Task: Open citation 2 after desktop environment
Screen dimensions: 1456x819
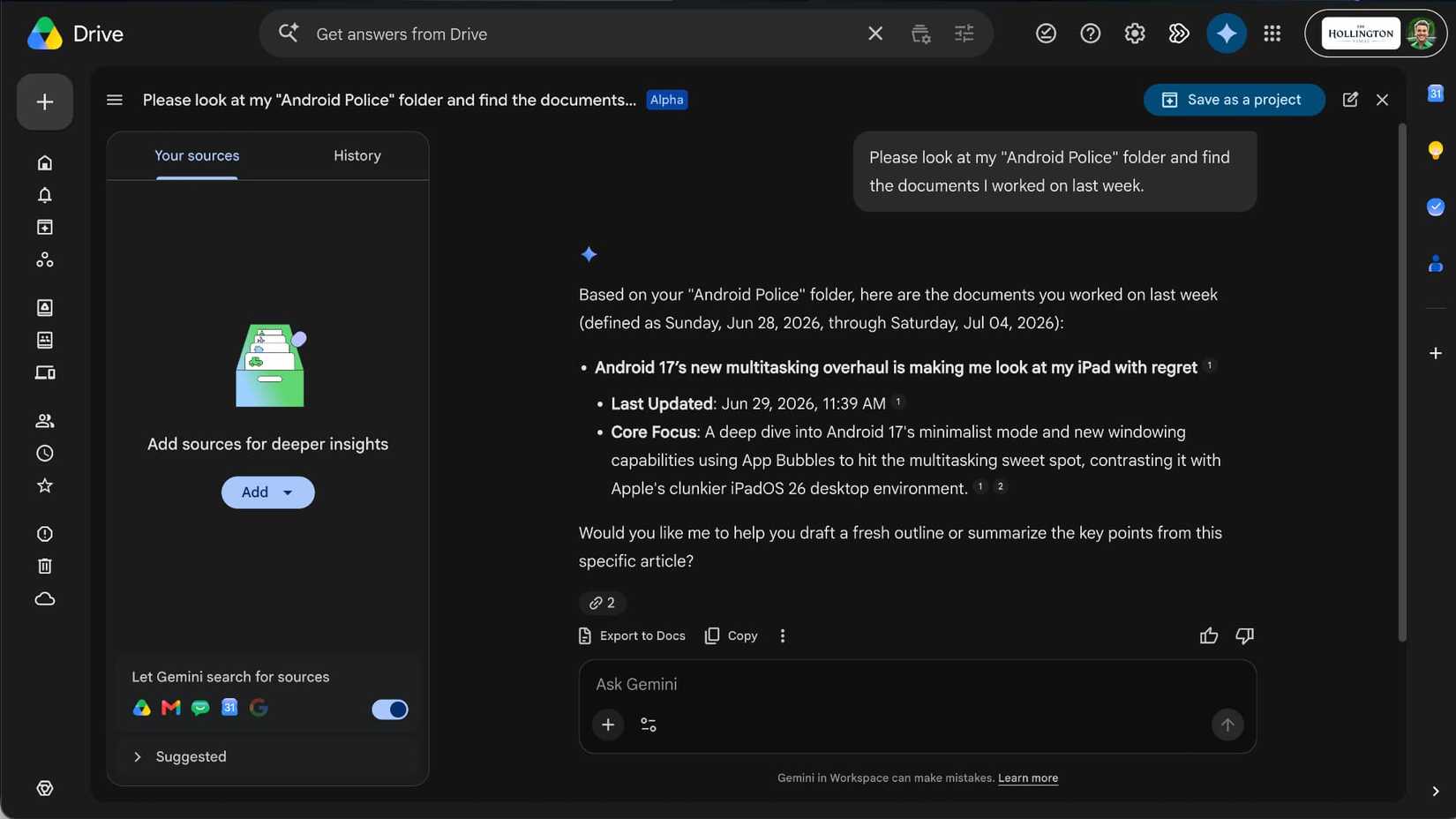Action: tap(1000, 486)
